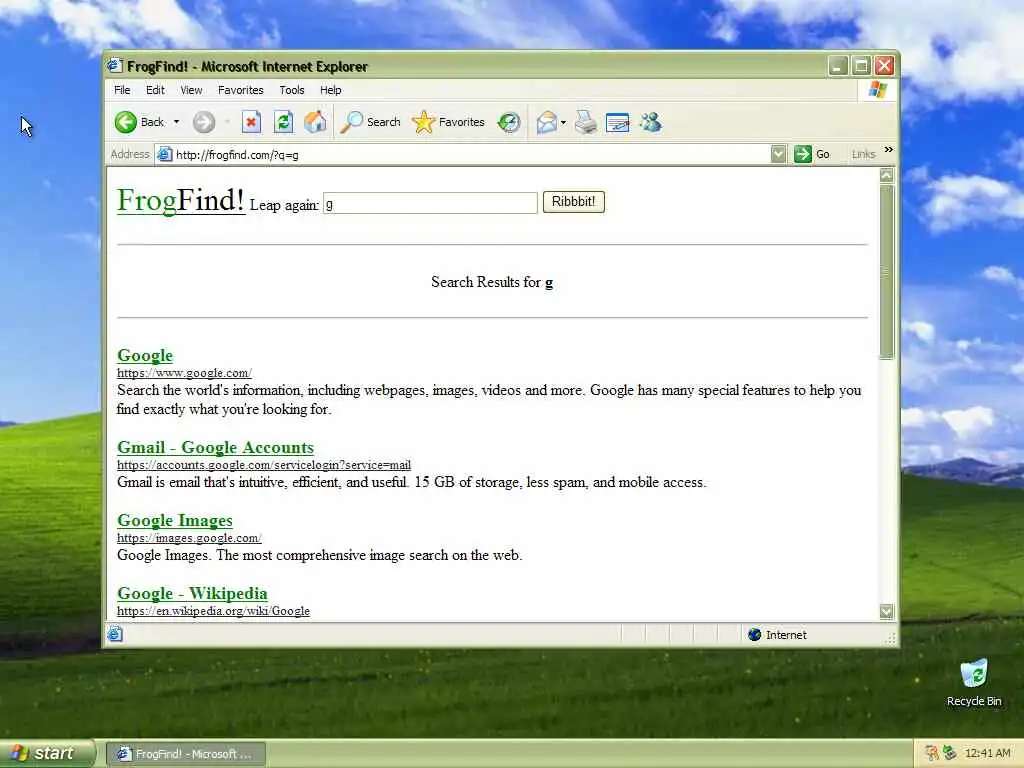Maximize the Internet Explorer window
The height and width of the screenshot is (768, 1024).
pyautogui.click(x=861, y=65)
